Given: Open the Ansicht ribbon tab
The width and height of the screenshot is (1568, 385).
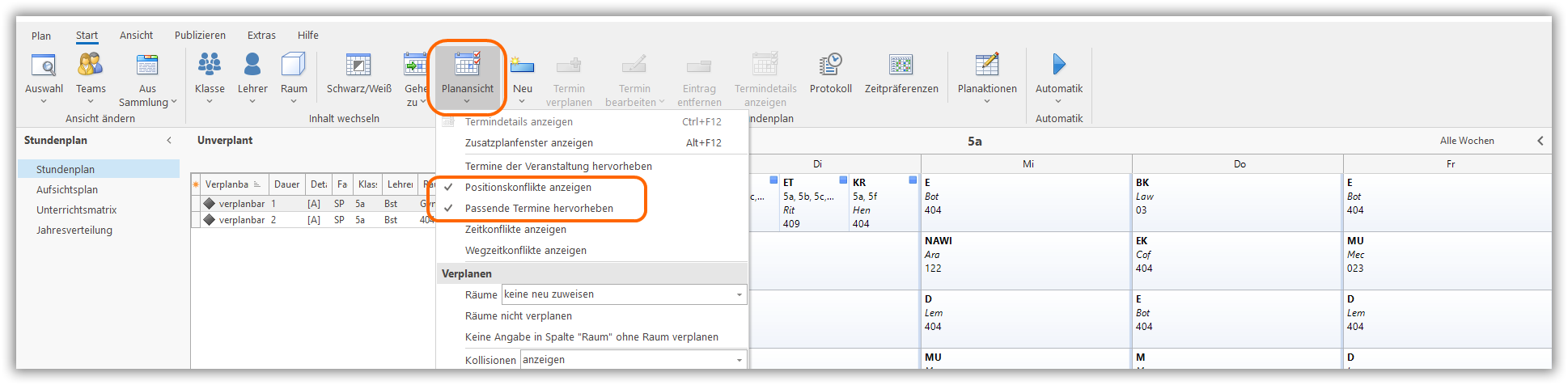Looking at the screenshot, I should pos(136,36).
